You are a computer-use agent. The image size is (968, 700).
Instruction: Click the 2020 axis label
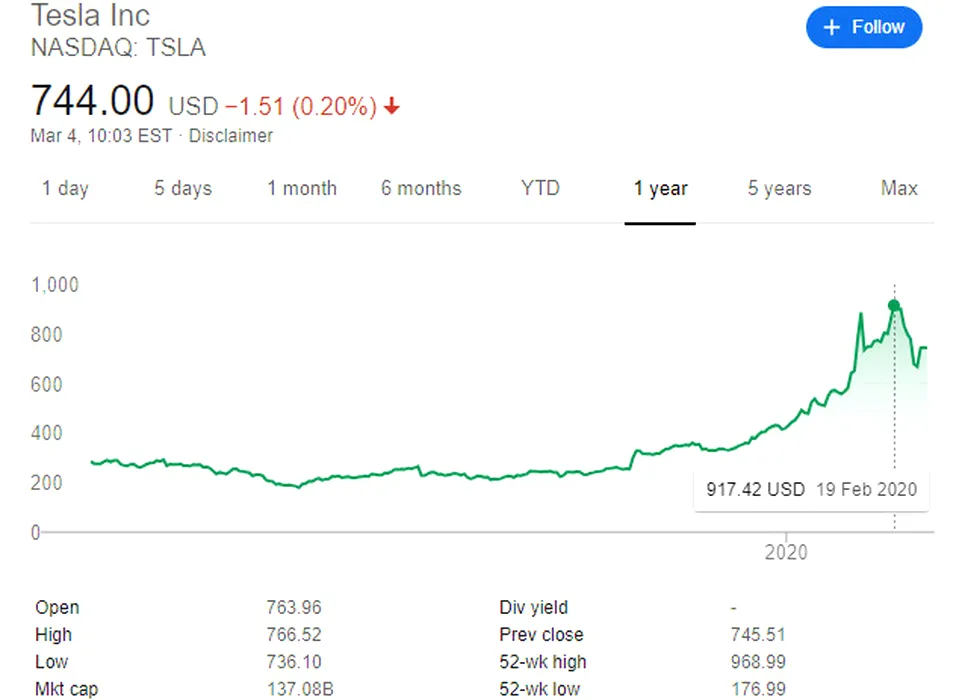(x=786, y=552)
